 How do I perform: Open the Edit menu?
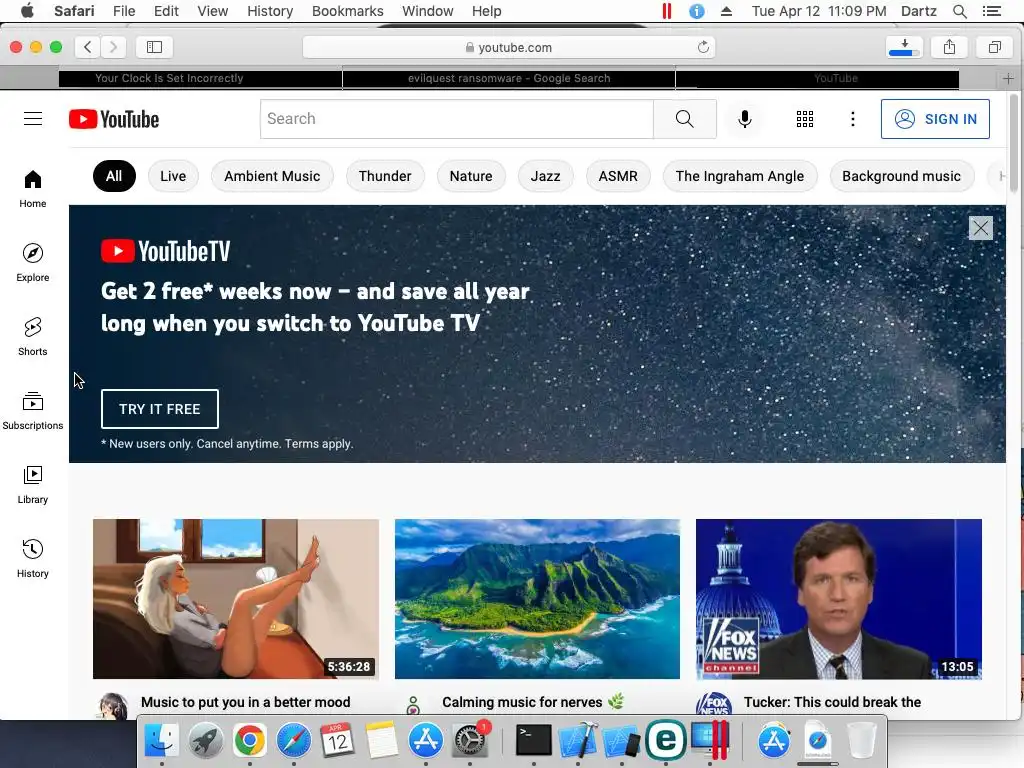click(166, 11)
